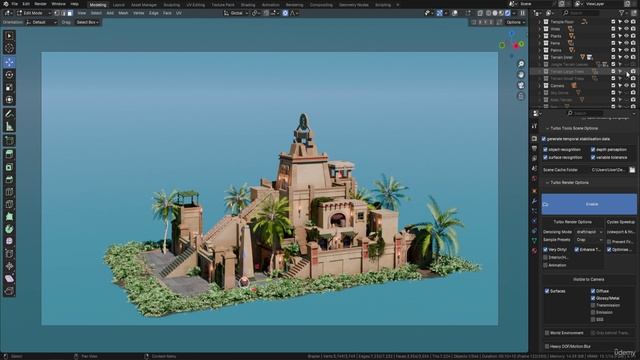
Task: Select the Measure tool
Action: tap(9, 127)
